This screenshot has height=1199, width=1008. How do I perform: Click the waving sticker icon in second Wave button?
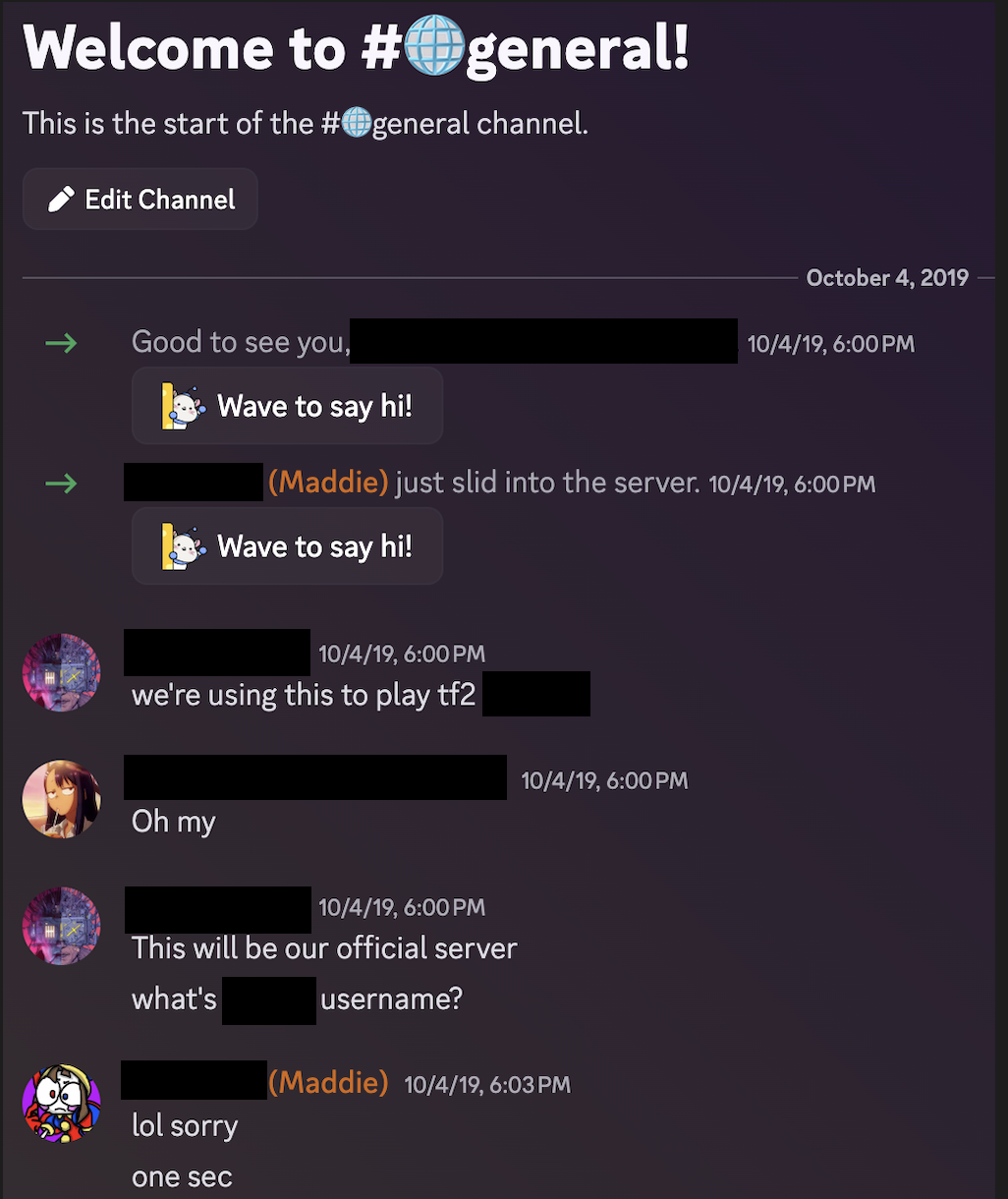[x=184, y=546]
